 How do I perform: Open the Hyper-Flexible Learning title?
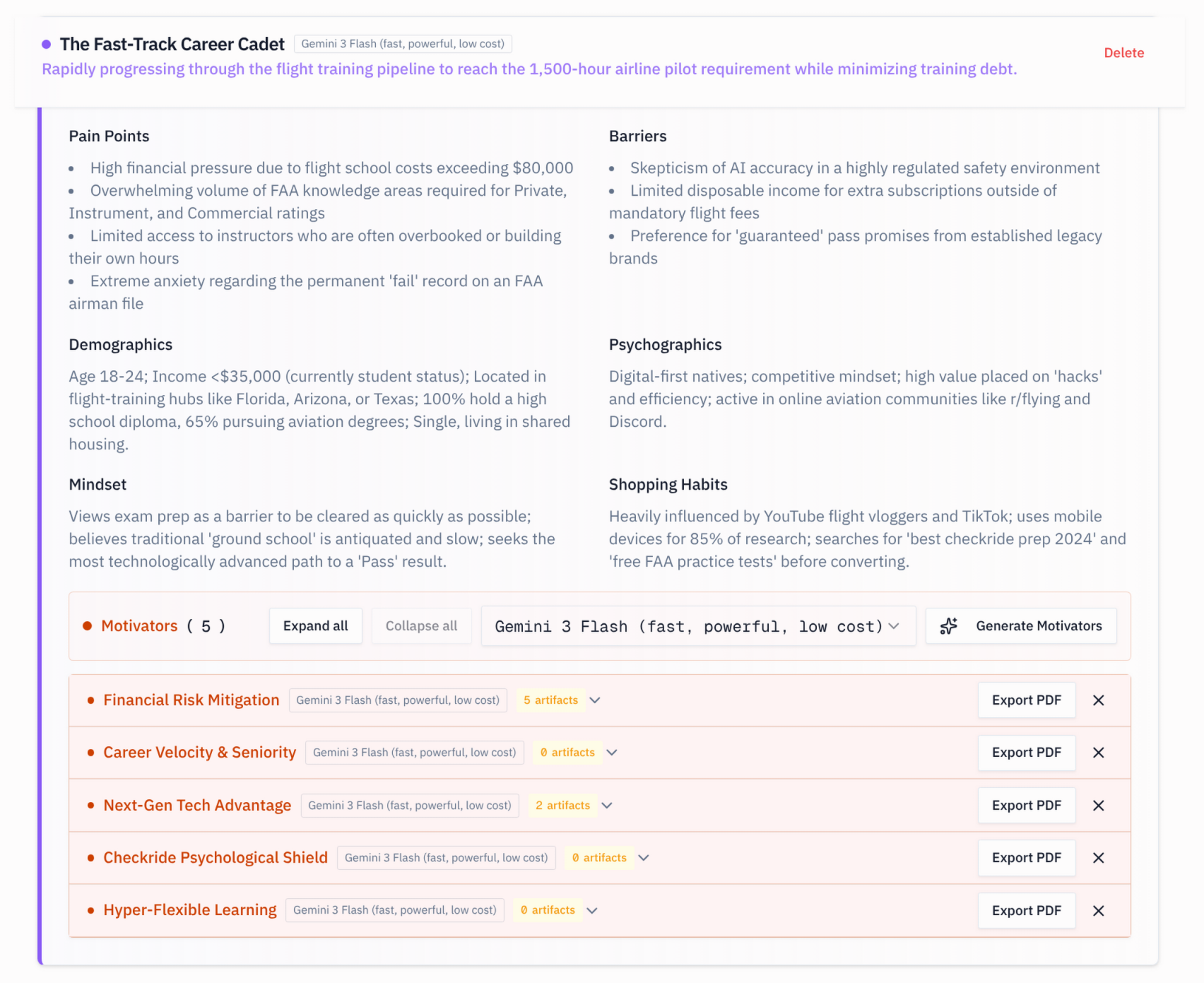pos(190,910)
